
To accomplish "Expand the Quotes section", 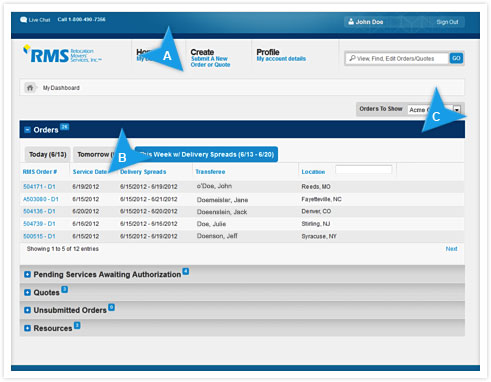I will [x=27, y=292].
